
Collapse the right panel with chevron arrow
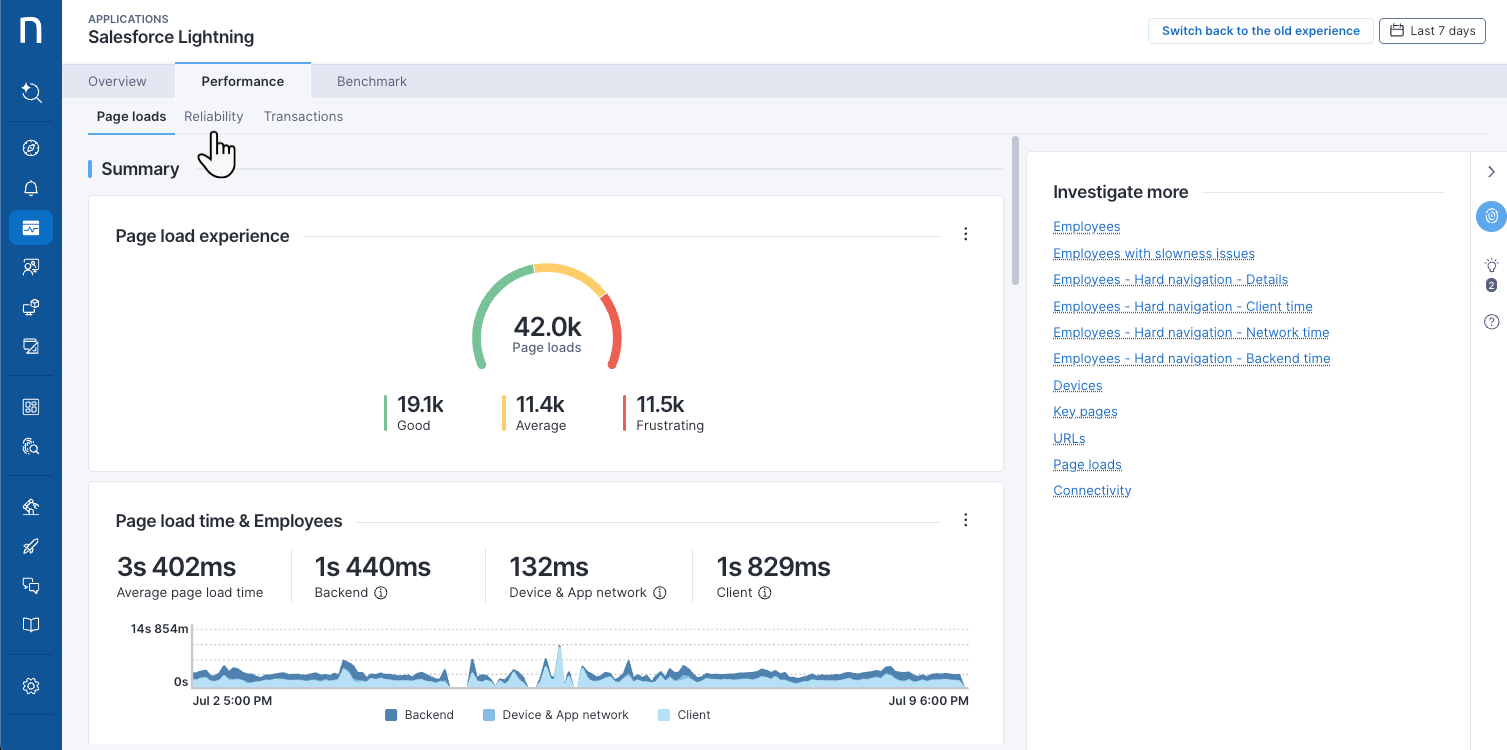pos(1491,172)
